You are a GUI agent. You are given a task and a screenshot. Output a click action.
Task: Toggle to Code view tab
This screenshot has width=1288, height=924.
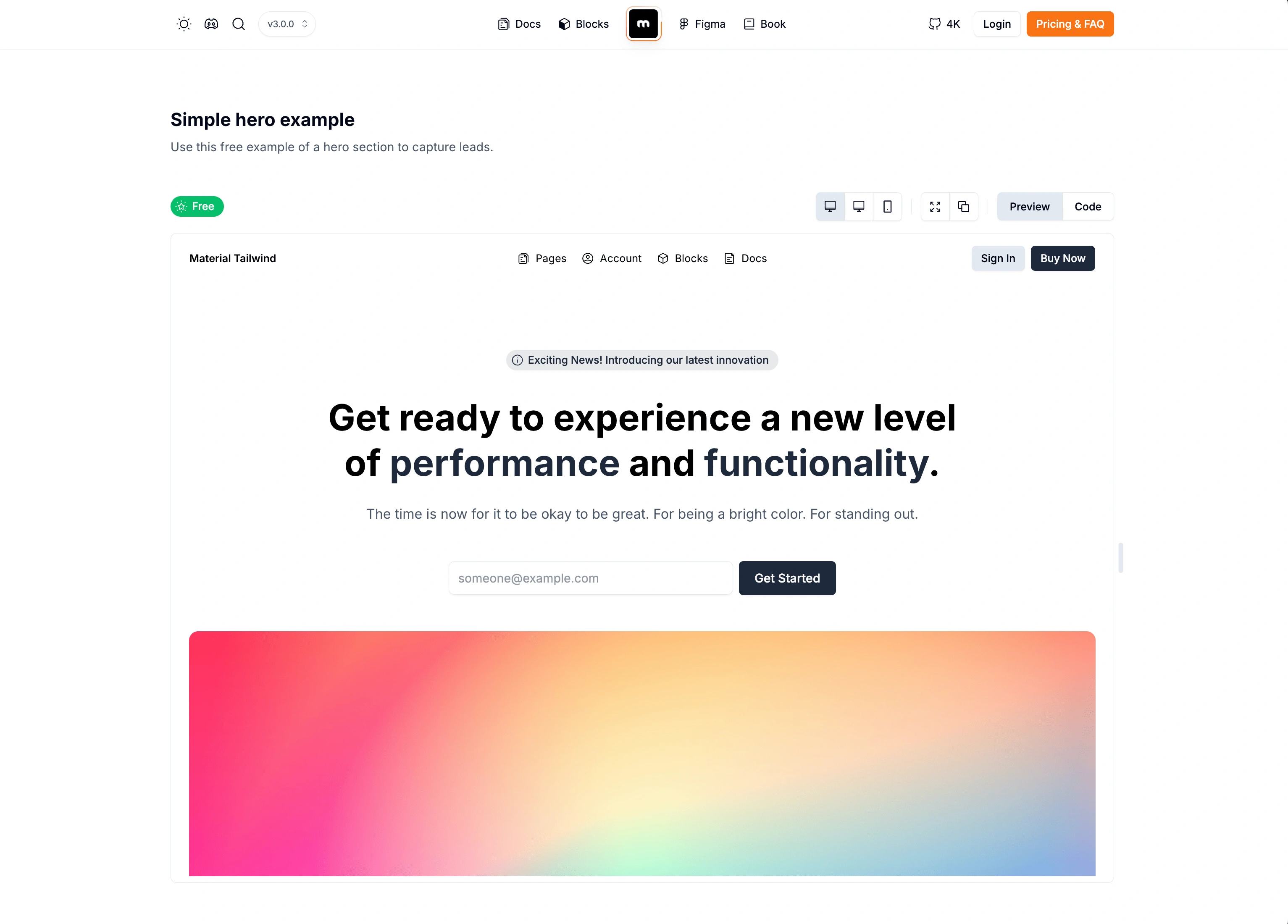pyautogui.click(x=1088, y=206)
